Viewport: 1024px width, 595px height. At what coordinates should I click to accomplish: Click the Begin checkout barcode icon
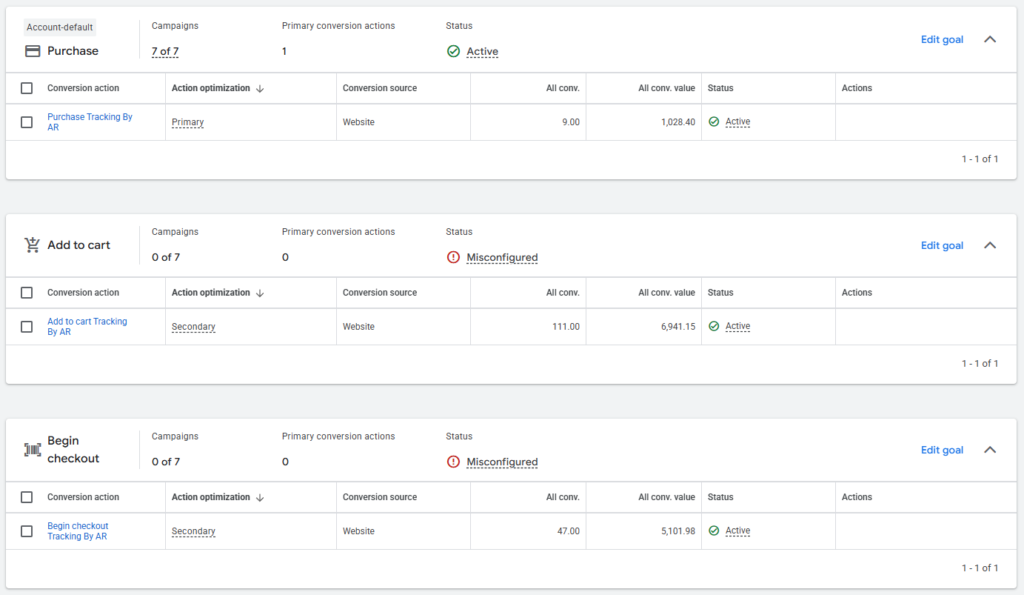tap(32, 449)
